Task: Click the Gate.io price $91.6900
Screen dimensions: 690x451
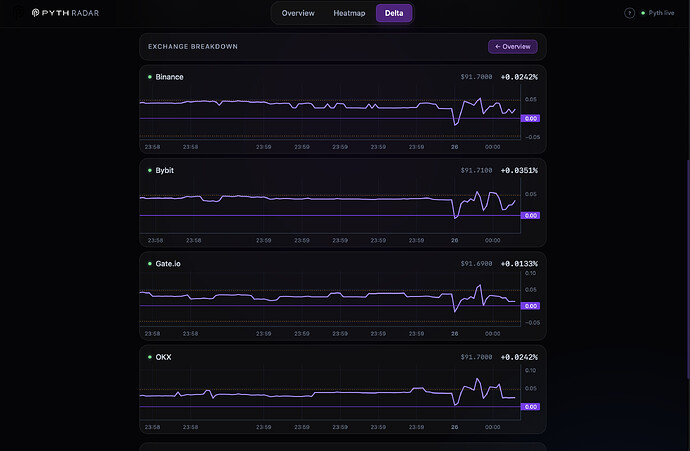Action: click(476, 264)
